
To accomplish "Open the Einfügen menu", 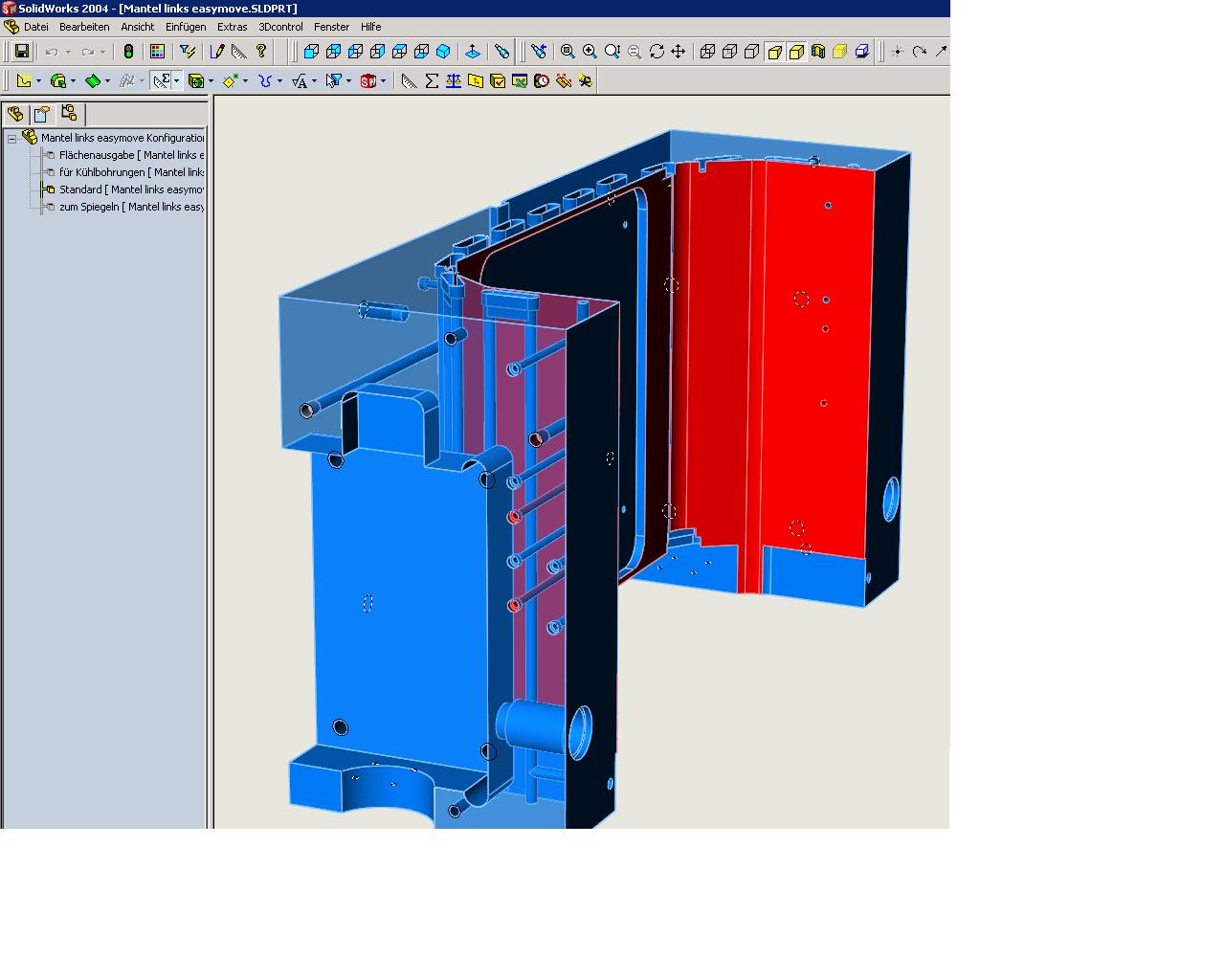I will (x=186, y=27).
